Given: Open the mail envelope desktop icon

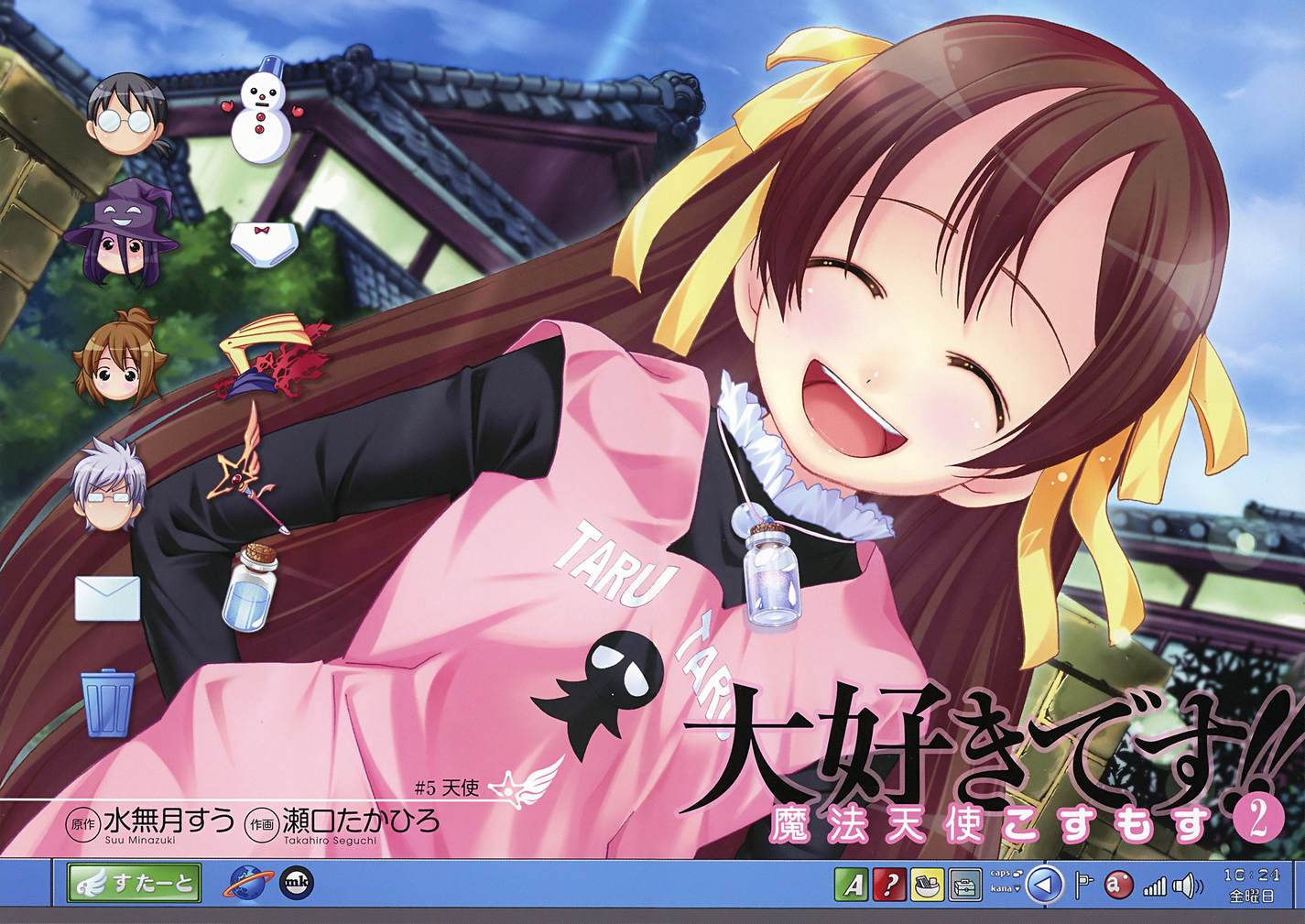Looking at the screenshot, I should (x=108, y=599).
